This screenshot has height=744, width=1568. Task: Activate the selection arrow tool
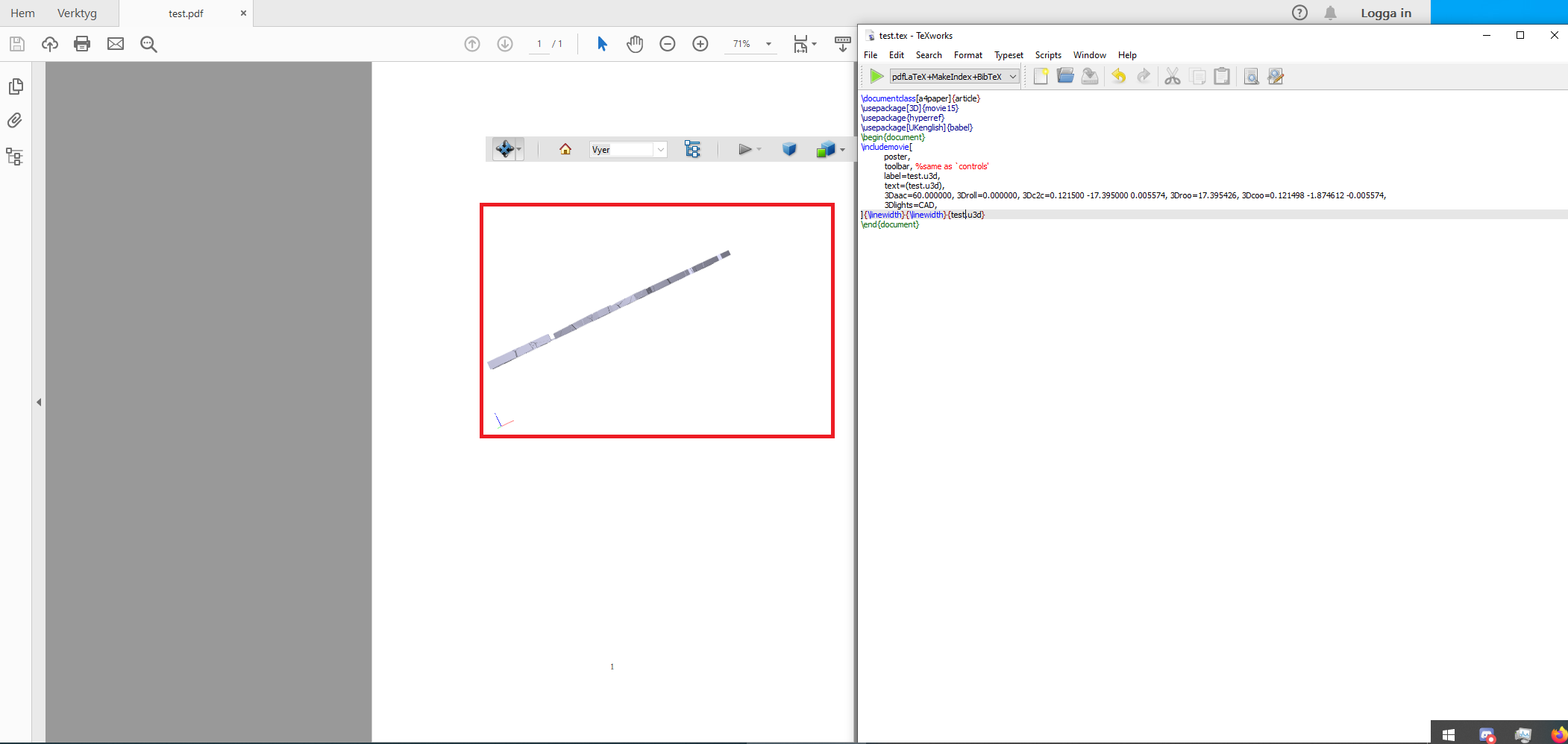tap(602, 44)
